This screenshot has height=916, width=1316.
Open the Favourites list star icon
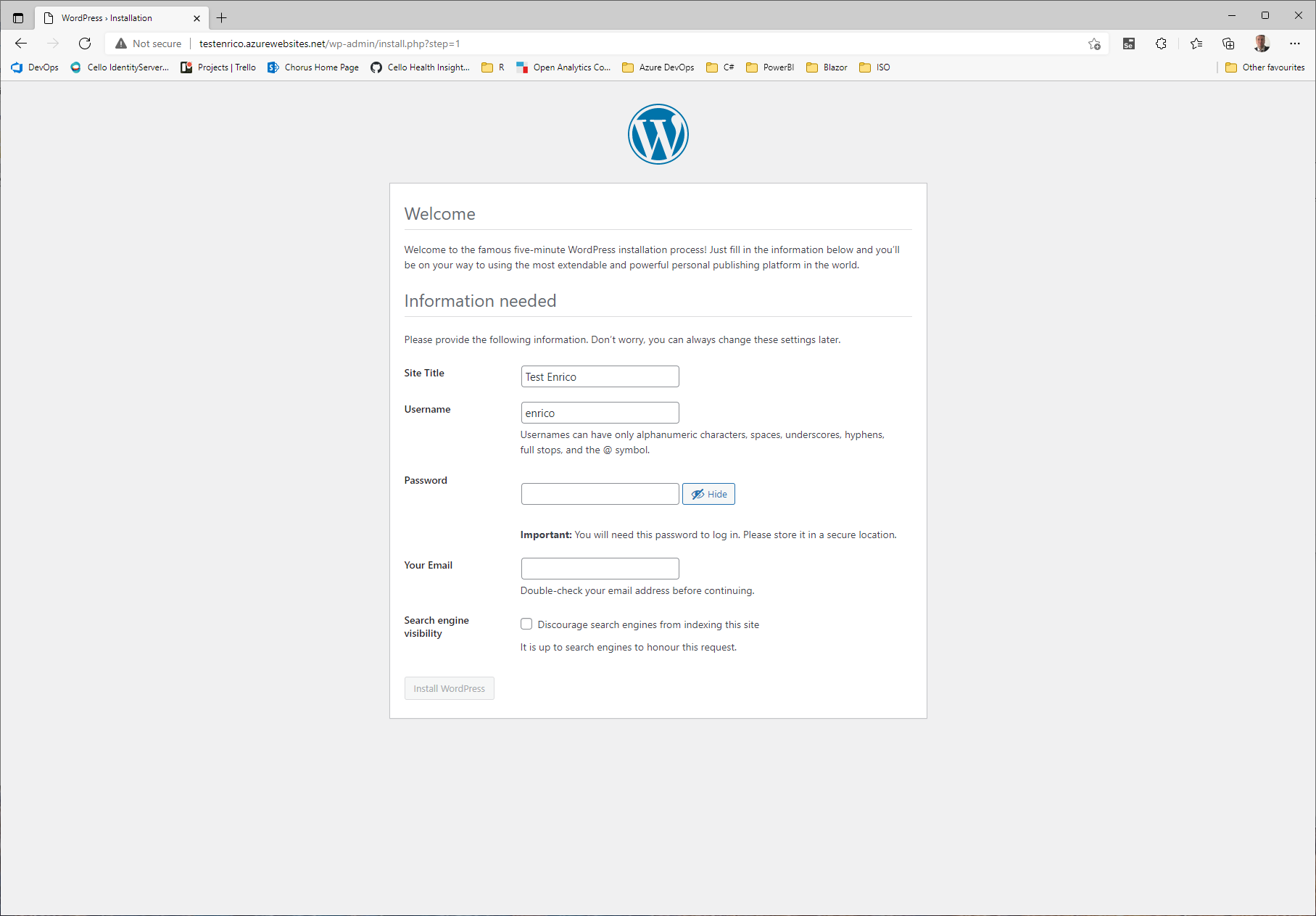(1196, 44)
